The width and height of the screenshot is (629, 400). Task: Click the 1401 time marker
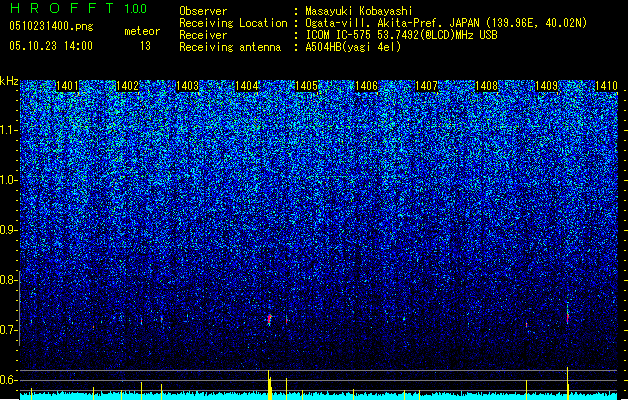67,86
